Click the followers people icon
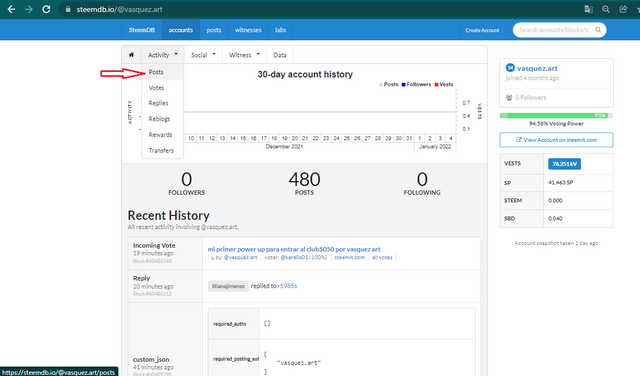 pos(509,98)
